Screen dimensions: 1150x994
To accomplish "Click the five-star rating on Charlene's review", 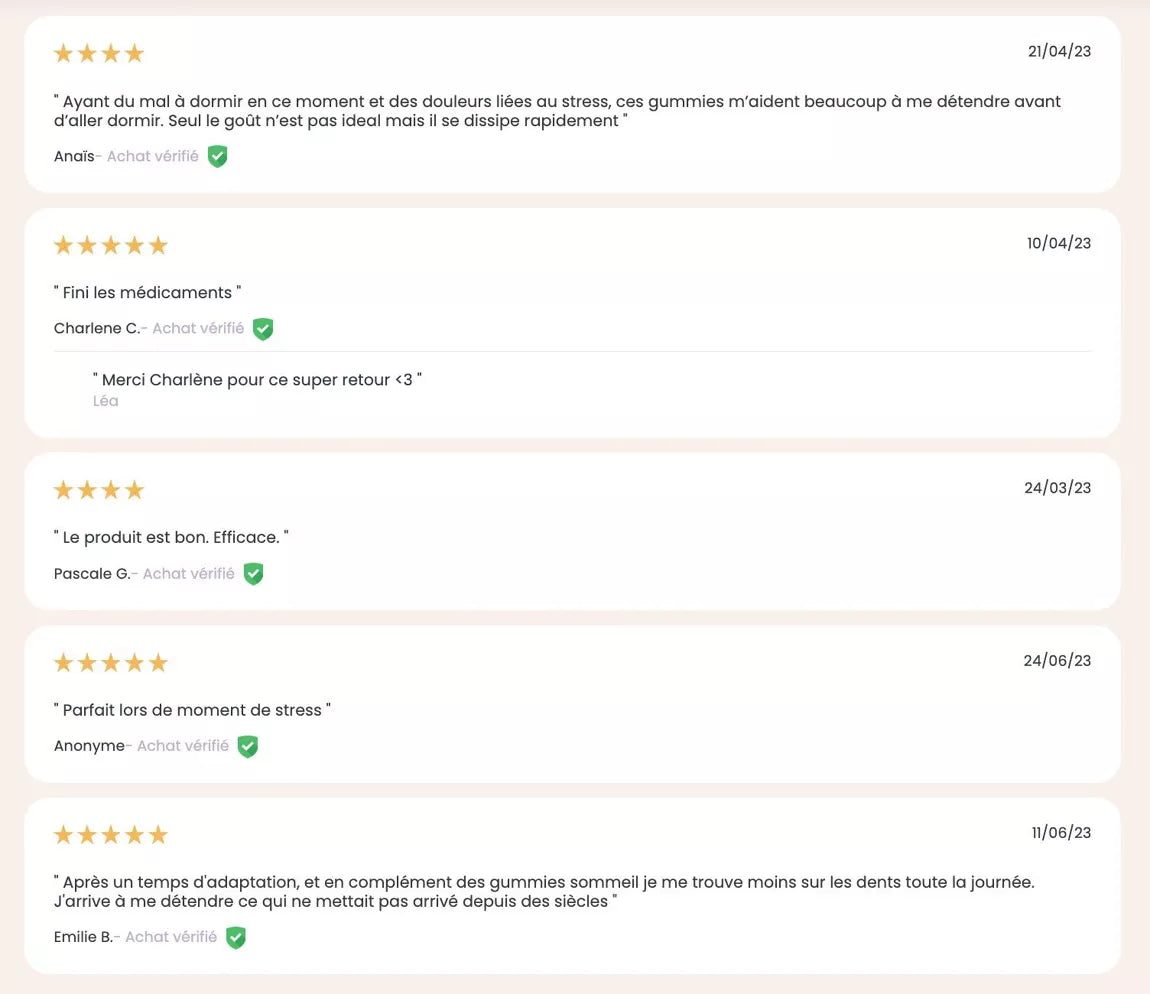I will click(x=111, y=246).
